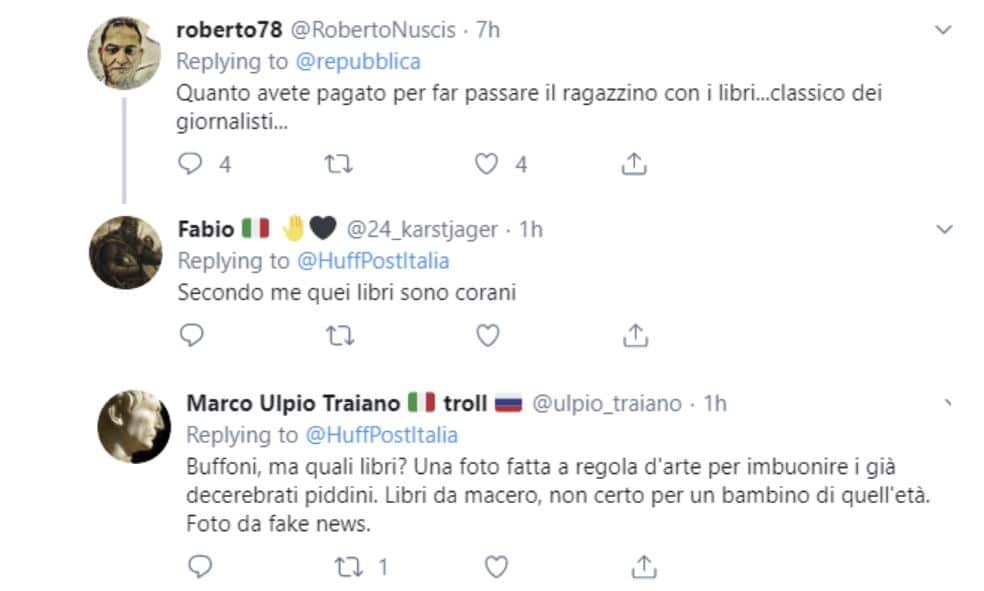This screenshot has width=984, height=591.
Task: Retweet roberto78's tweet about journalists
Action: click(x=338, y=164)
